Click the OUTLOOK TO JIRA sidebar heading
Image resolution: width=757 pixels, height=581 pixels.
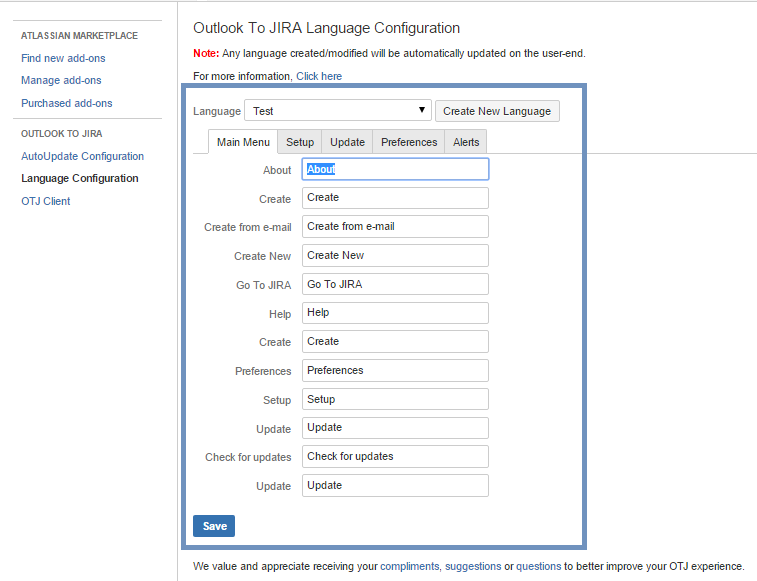tap(62, 133)
